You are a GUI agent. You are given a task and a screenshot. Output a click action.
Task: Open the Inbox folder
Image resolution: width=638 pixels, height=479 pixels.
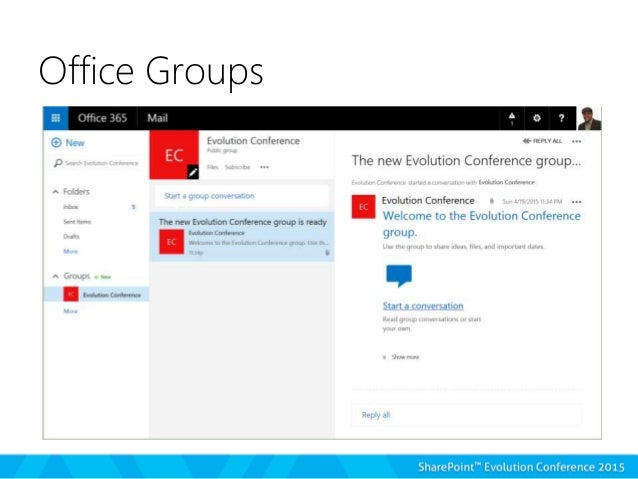71,207
